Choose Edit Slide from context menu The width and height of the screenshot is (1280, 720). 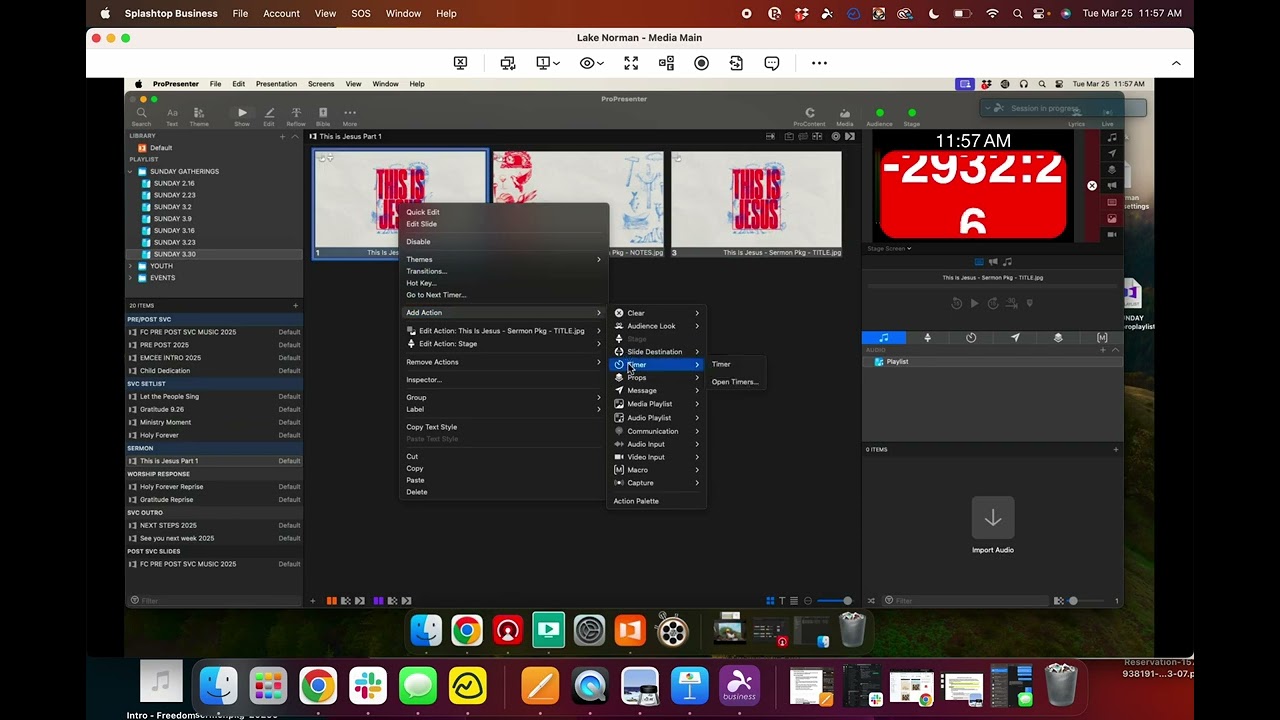421,224
